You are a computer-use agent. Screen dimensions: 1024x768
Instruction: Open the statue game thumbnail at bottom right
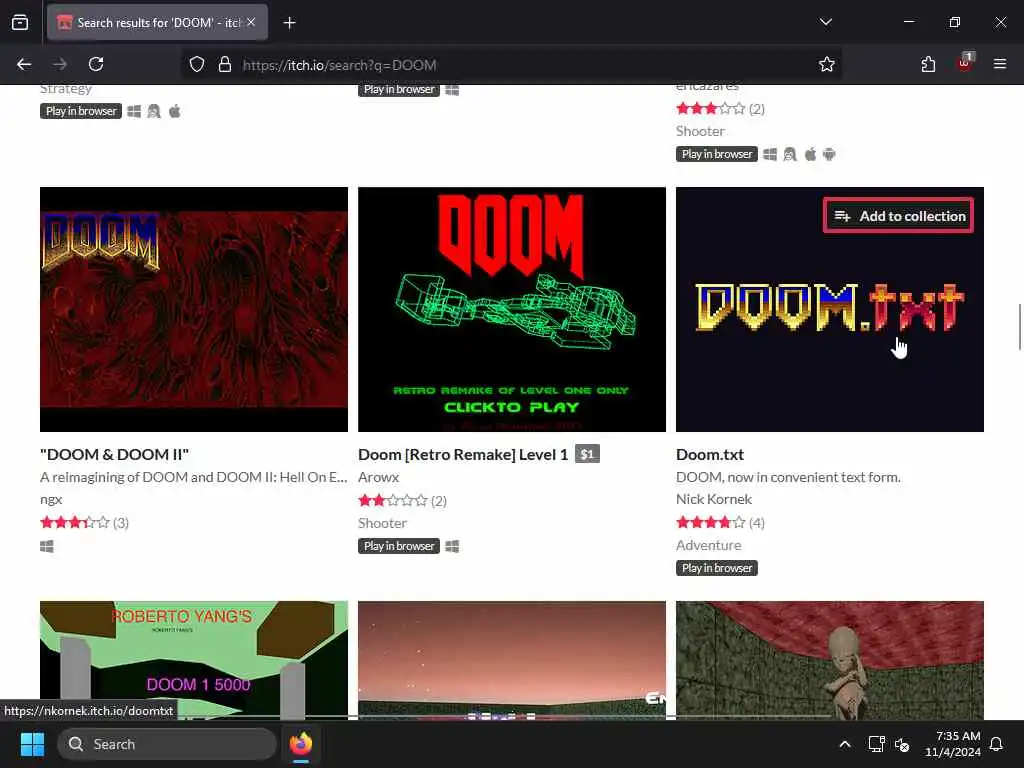tap(830, 660)
